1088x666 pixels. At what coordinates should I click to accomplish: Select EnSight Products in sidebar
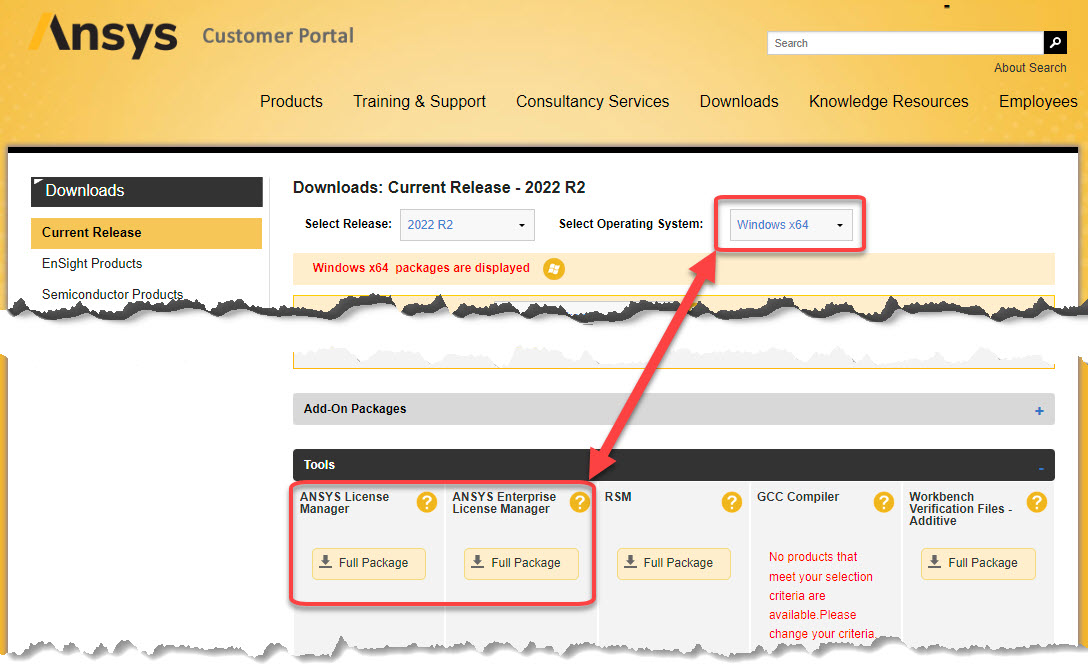[92, 264]
